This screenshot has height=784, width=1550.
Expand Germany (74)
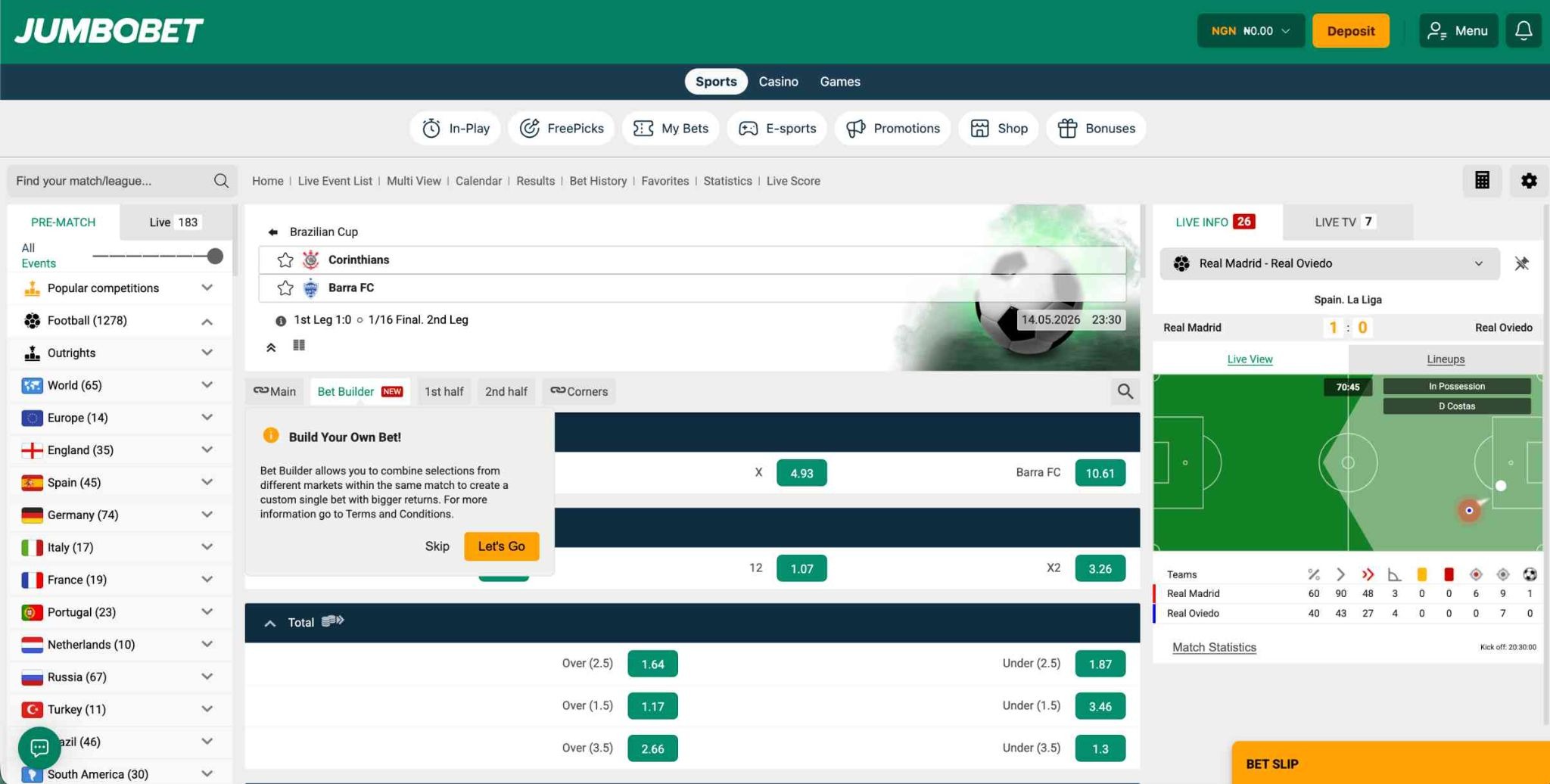tap(120, 515)
